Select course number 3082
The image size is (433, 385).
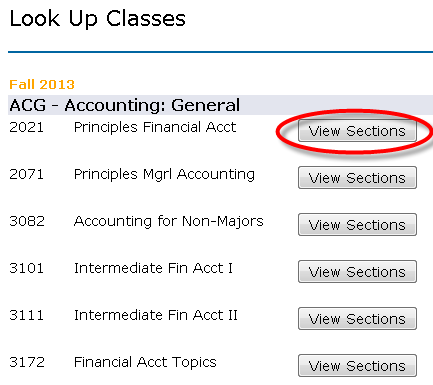tap(27, 221)
